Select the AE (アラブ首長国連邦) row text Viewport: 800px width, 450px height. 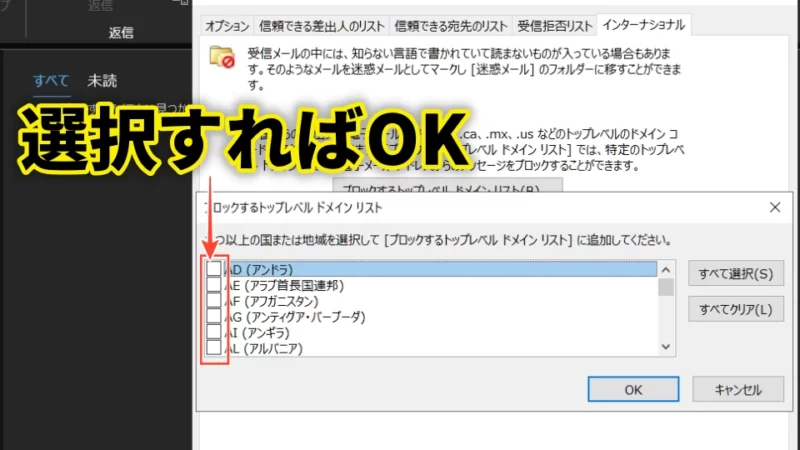pyautogui.click(x=284, y=285)
